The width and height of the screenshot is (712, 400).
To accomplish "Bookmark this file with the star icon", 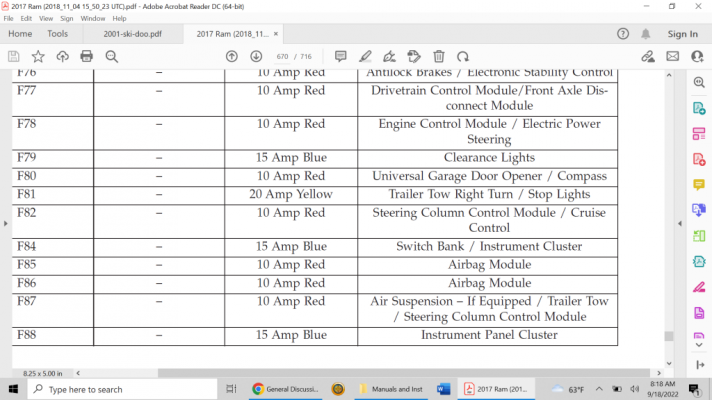I will click(38, 56).
